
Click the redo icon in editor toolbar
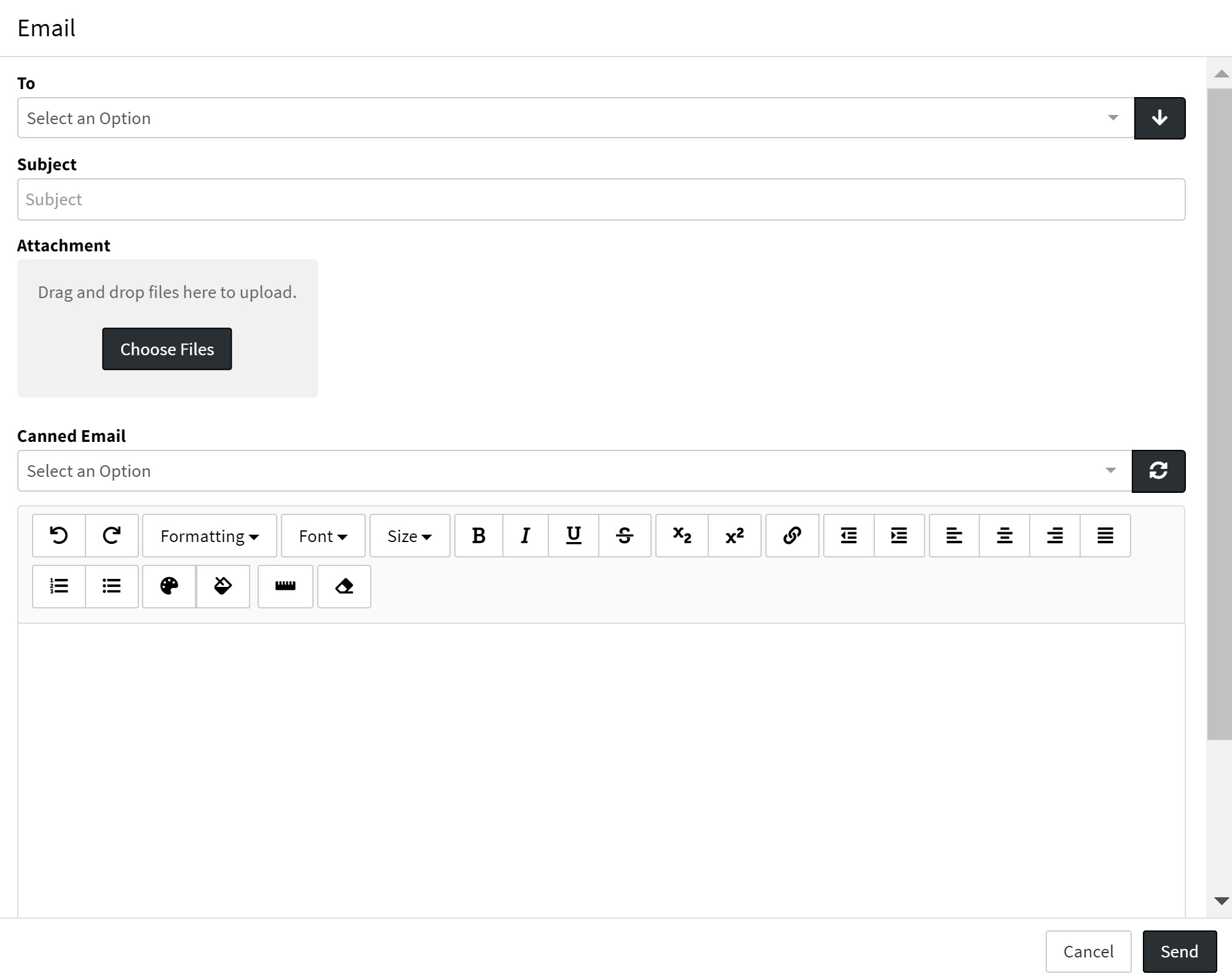111,536
